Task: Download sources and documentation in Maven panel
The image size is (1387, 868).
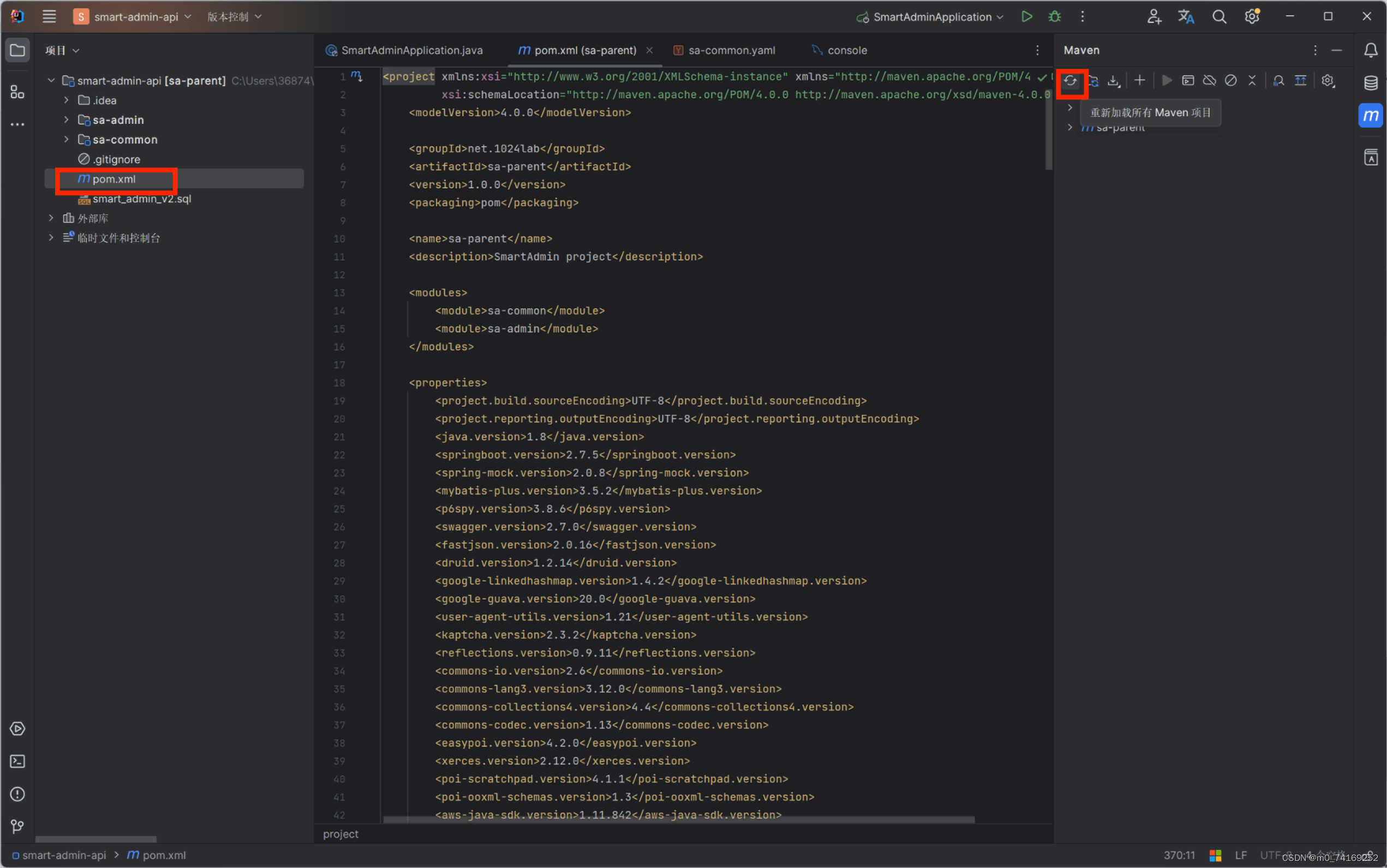Action: [x=1114, y=80]
